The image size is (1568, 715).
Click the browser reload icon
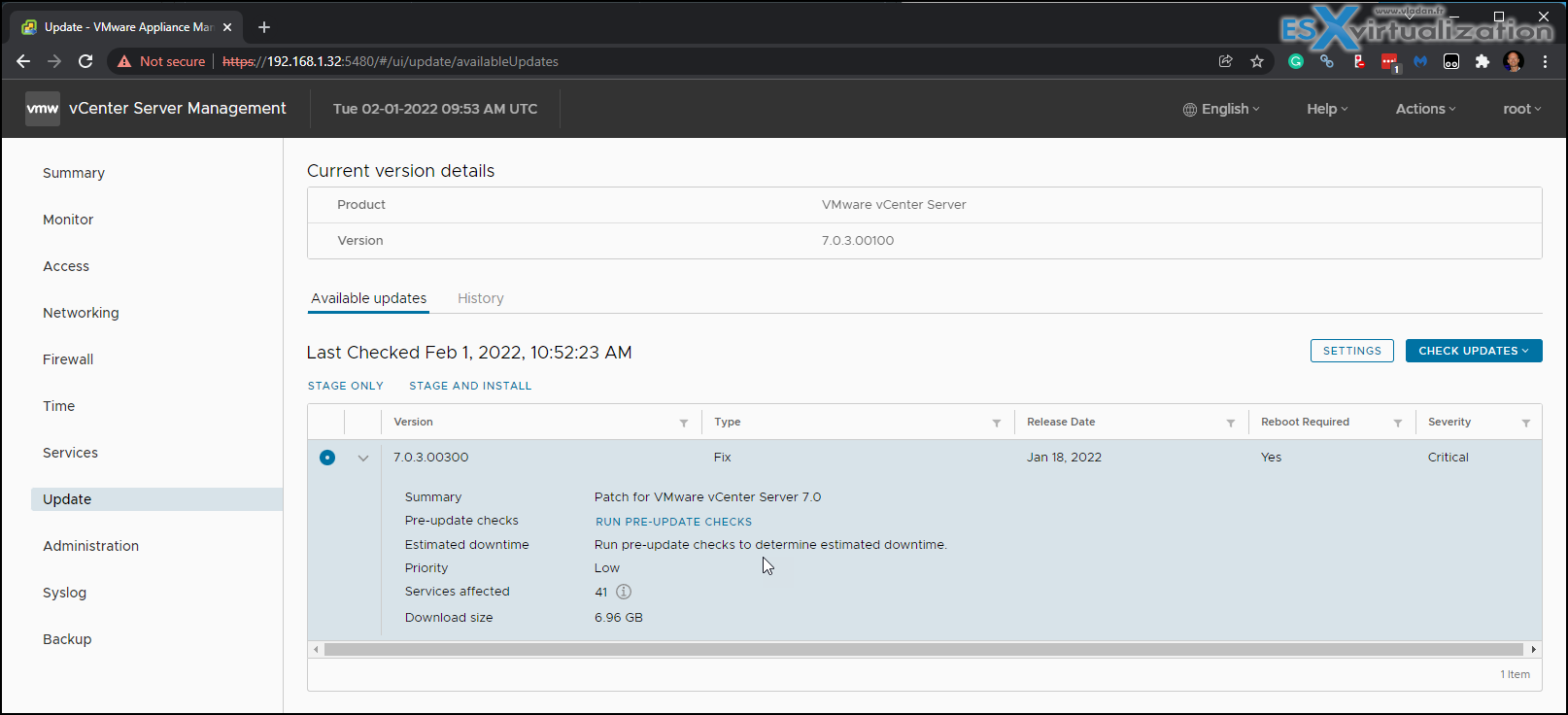pyautogui.click(x=85, y=61)
